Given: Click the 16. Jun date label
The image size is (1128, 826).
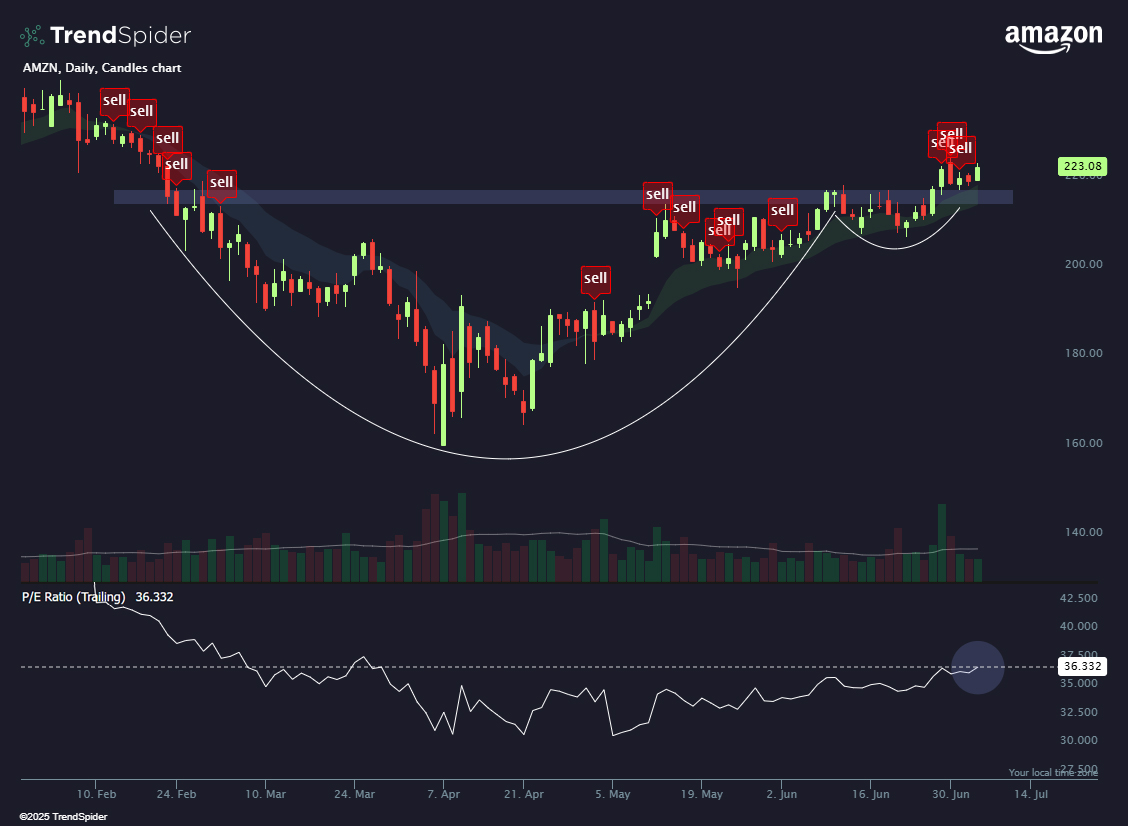Looking at the screenshot, I should click(870, 794).
